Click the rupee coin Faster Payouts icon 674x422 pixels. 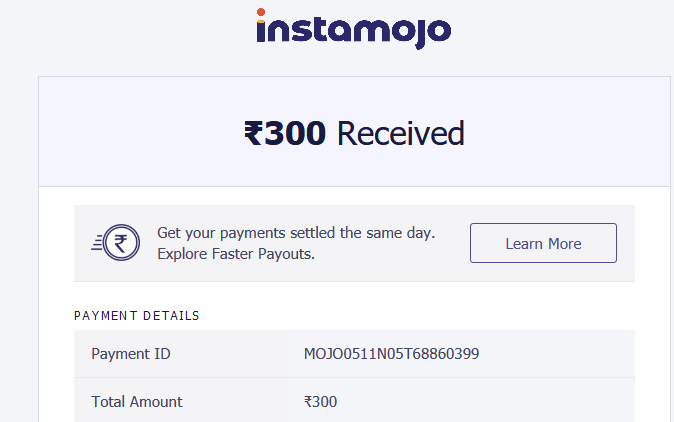[x=121, y=242]
